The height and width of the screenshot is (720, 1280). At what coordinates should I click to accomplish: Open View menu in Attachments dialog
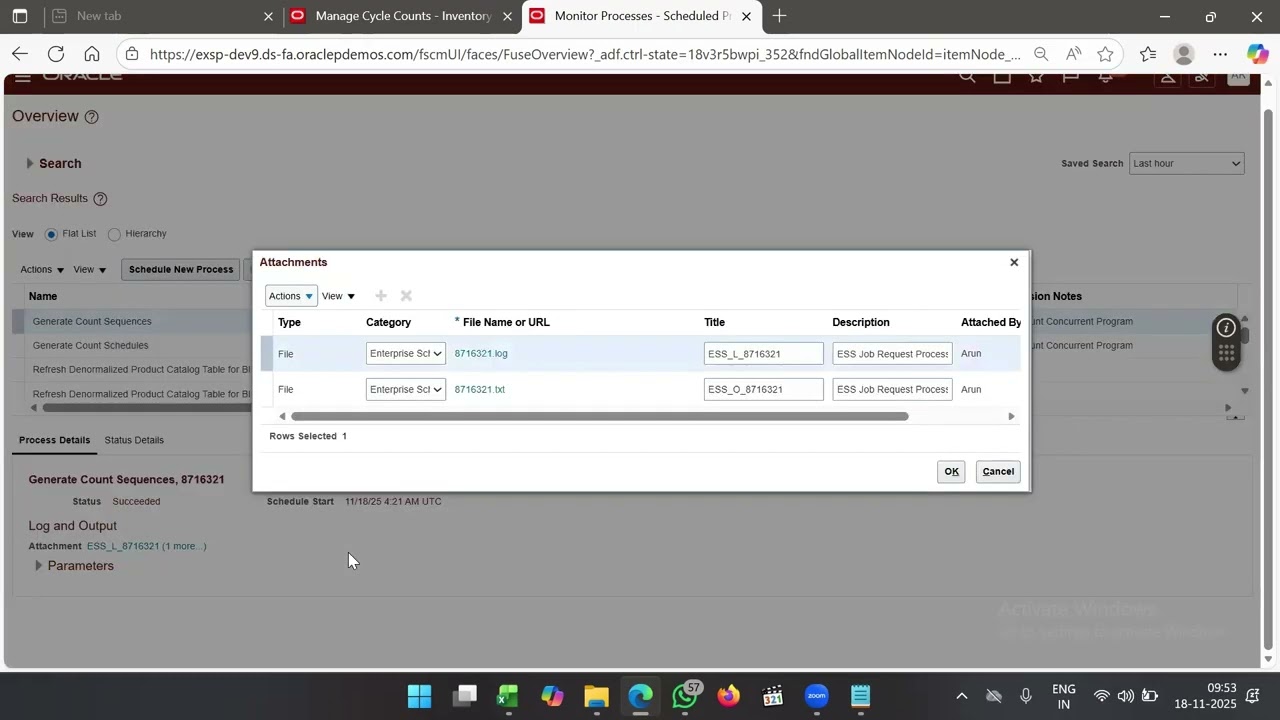[338, 296]
